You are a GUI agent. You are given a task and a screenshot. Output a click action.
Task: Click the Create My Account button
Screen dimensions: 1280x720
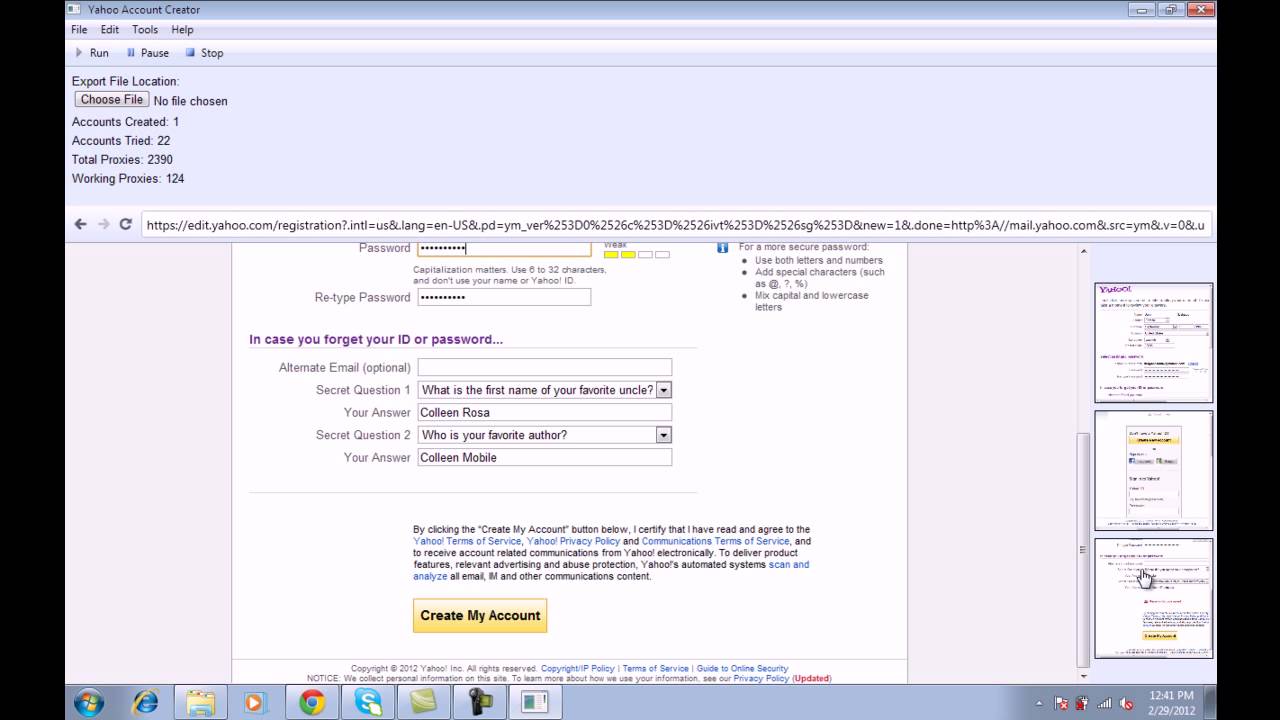pos(480,615)
